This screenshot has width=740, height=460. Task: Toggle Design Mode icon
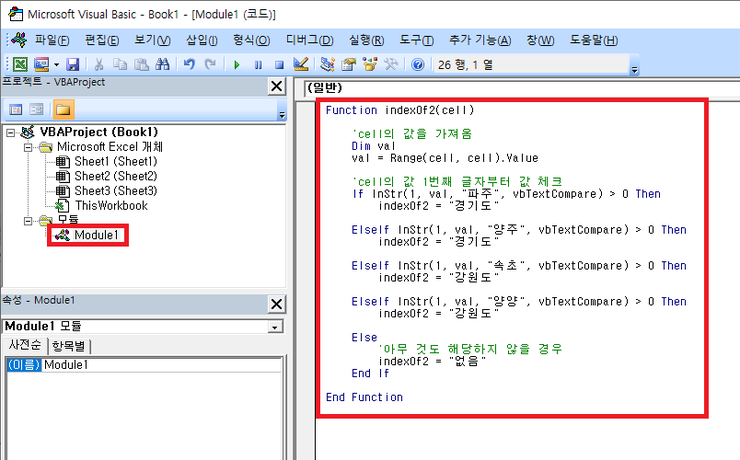click(x=300, y=64)
